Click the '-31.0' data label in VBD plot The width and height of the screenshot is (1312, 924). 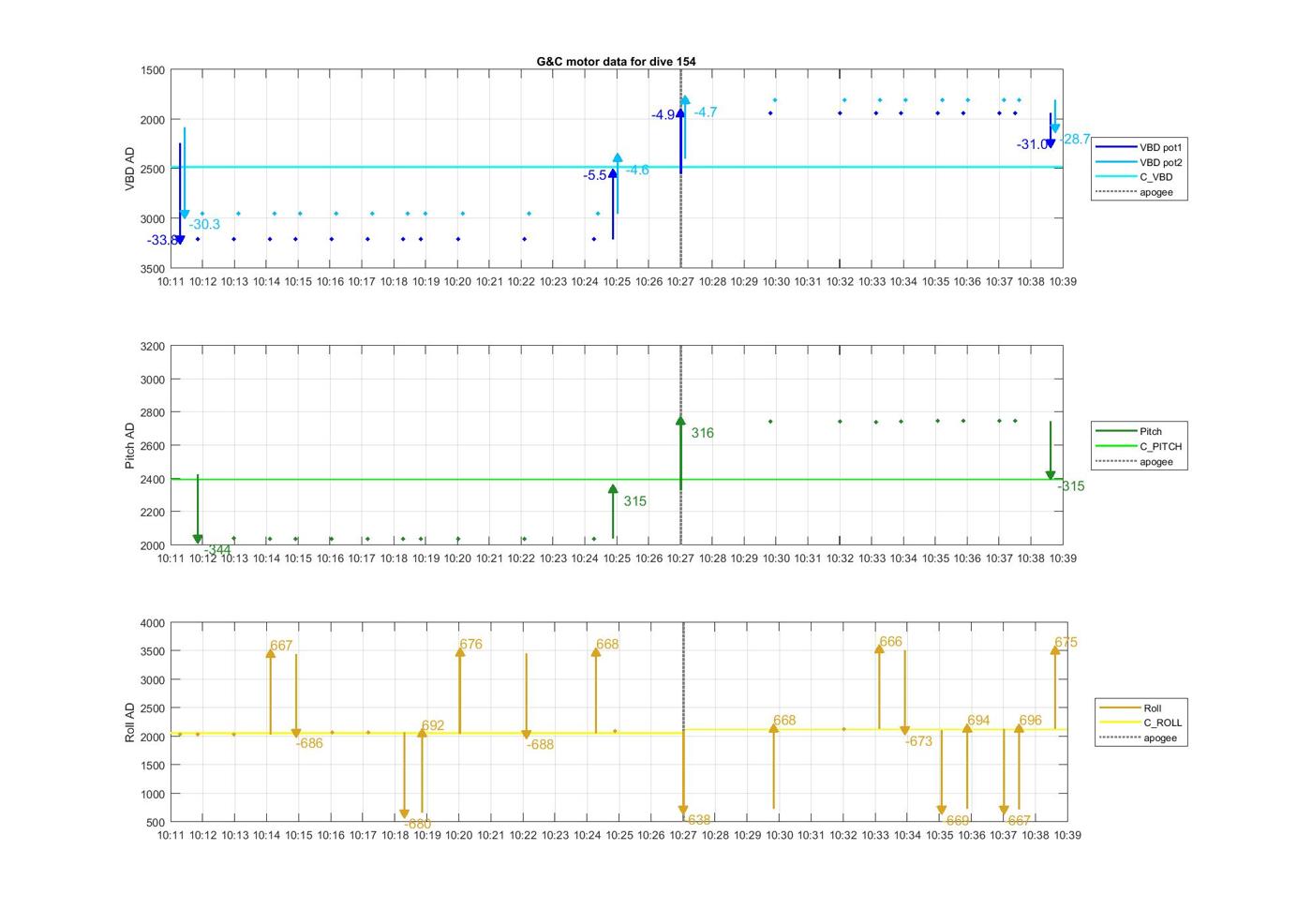1032,144
